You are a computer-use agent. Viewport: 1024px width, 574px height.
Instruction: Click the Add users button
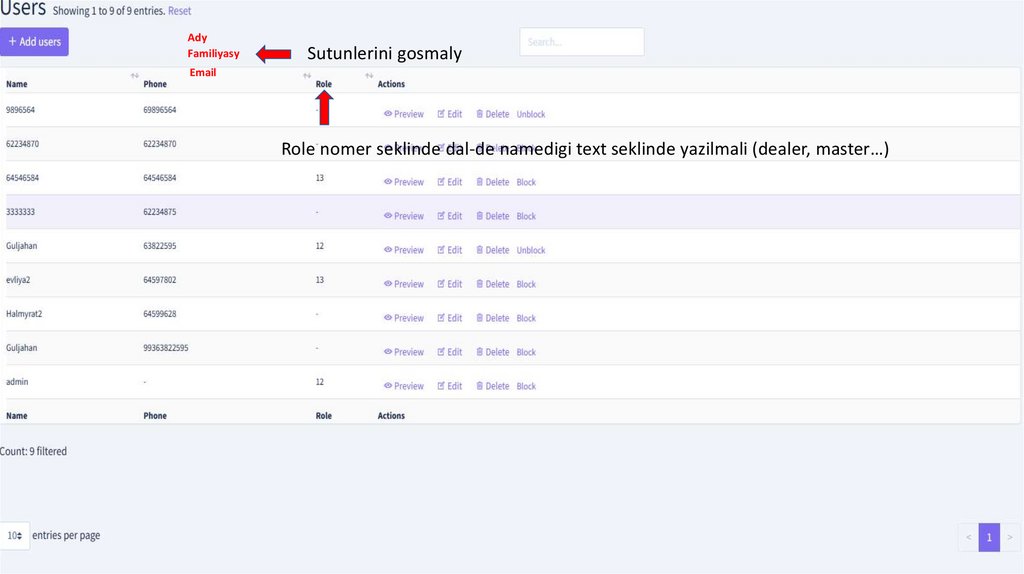[x=34, y=42]
